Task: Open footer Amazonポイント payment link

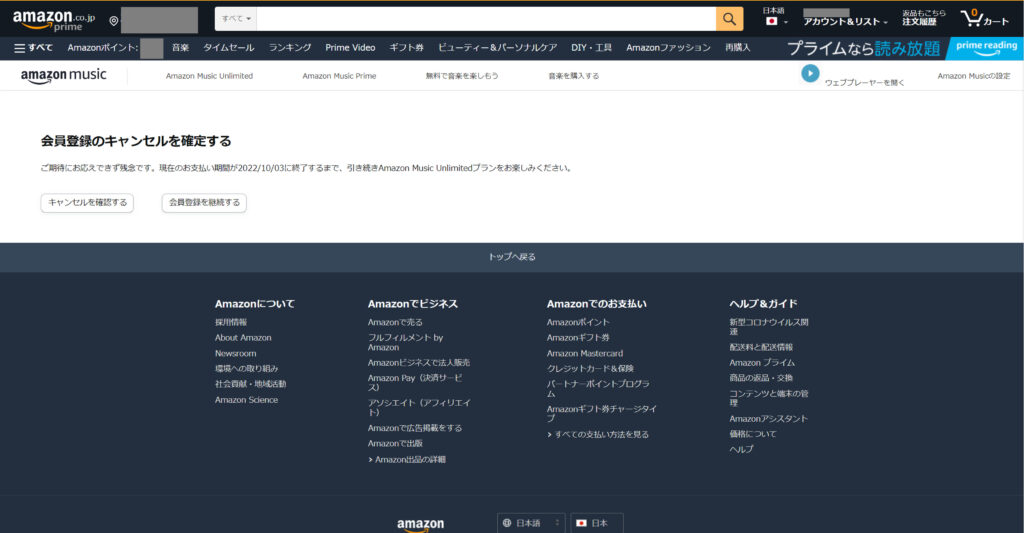Action: tap(578, 322)
